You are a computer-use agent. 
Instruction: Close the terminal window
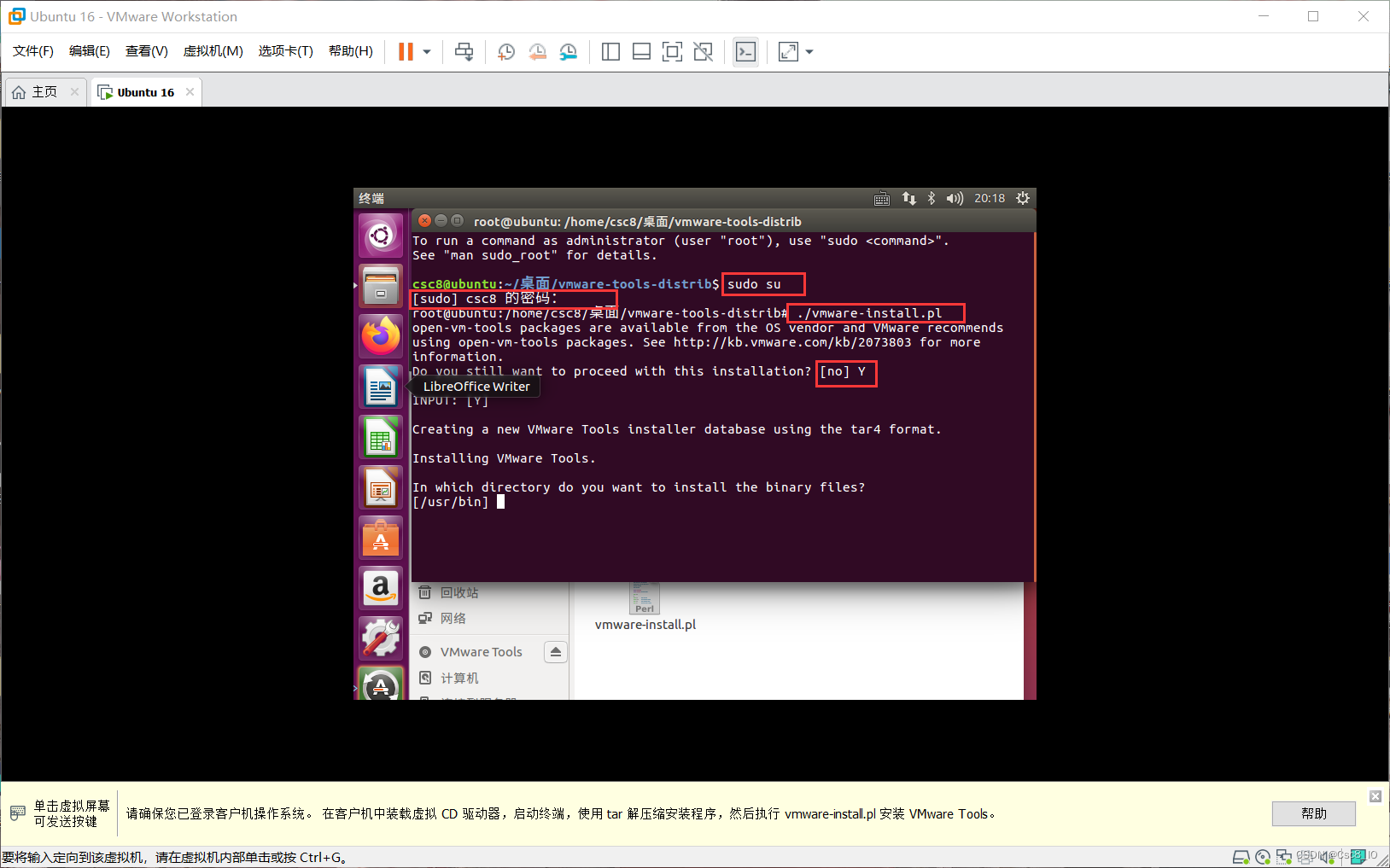[x=424, y=220]
